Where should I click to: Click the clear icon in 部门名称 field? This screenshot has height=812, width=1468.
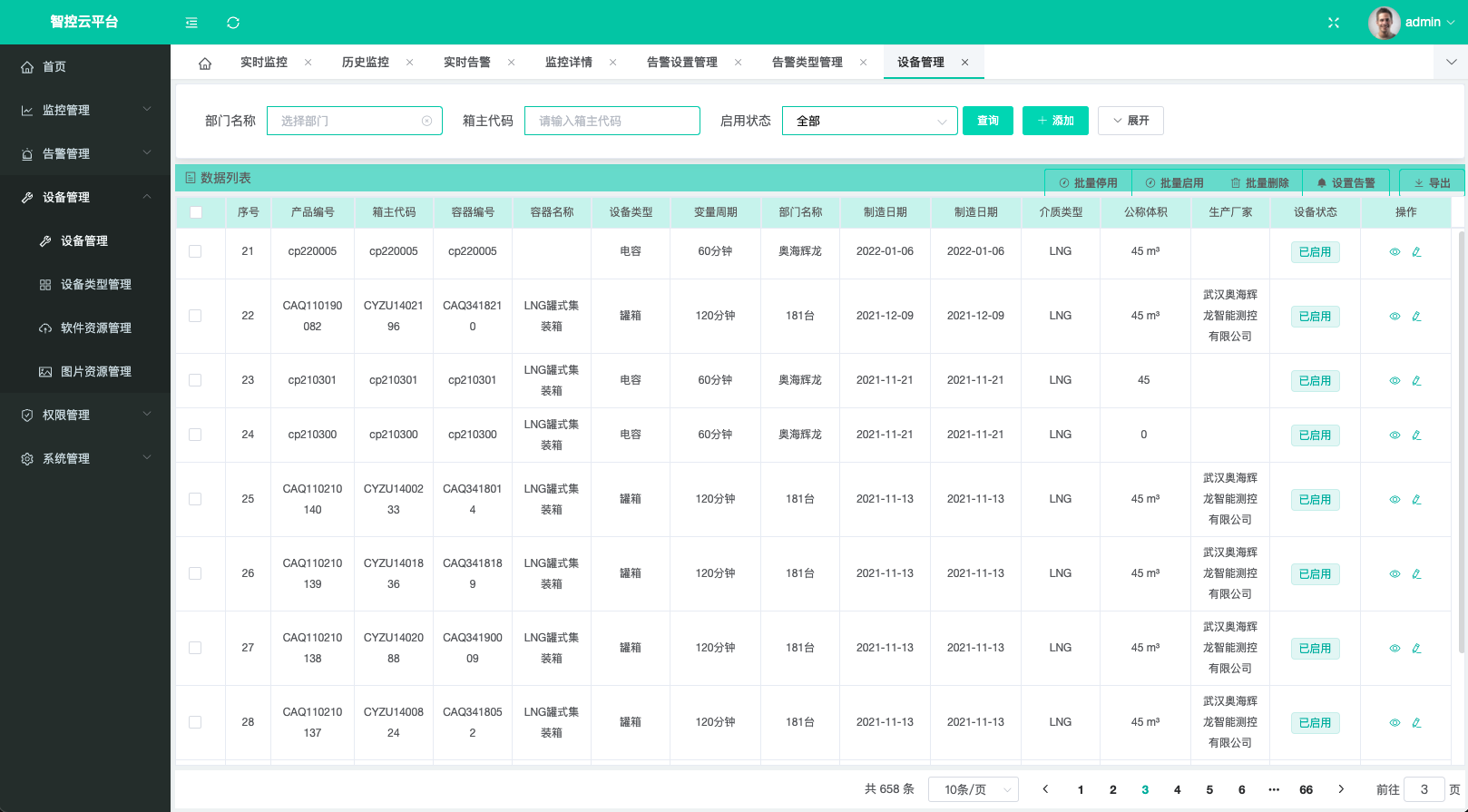(x=426, y=121)
